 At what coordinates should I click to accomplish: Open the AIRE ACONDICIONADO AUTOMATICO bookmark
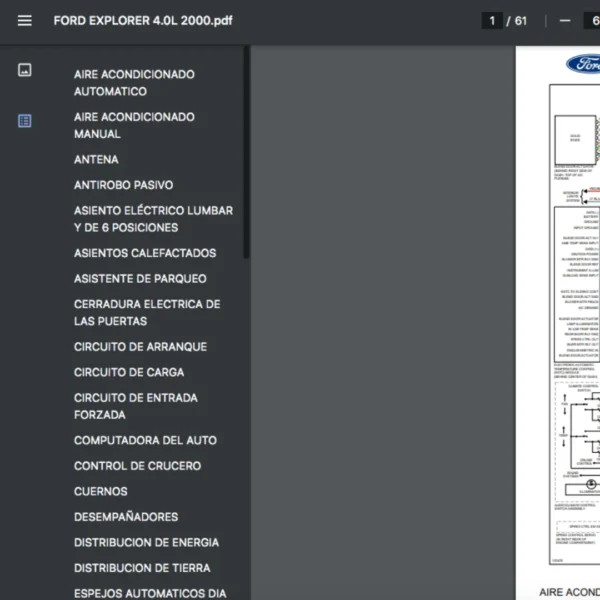tap(134, 83)
